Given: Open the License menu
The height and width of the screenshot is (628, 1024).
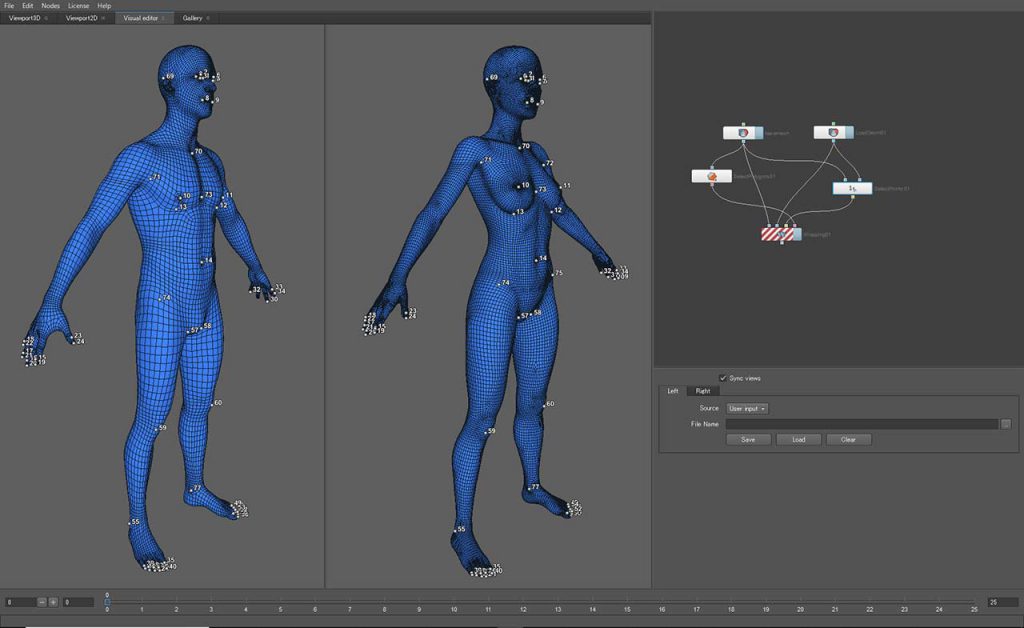Looking at the screenshot, I should pos(78,6).
